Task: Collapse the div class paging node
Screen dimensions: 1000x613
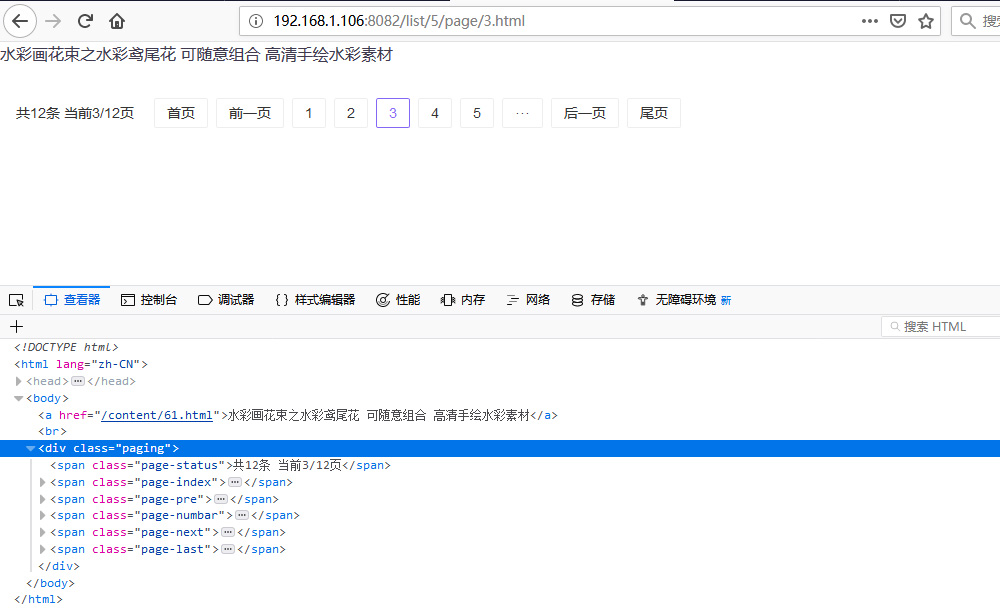Action: tap(31, 448)
